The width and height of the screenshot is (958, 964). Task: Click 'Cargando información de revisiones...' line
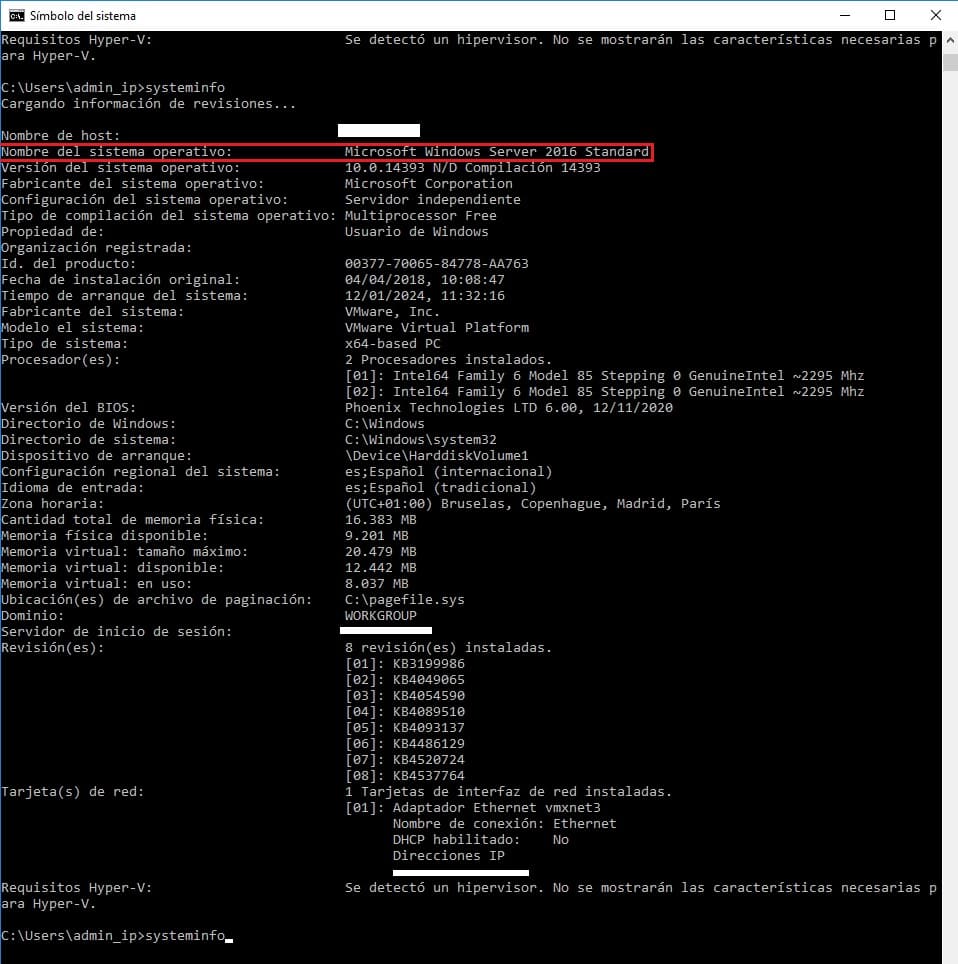[148, 103]
